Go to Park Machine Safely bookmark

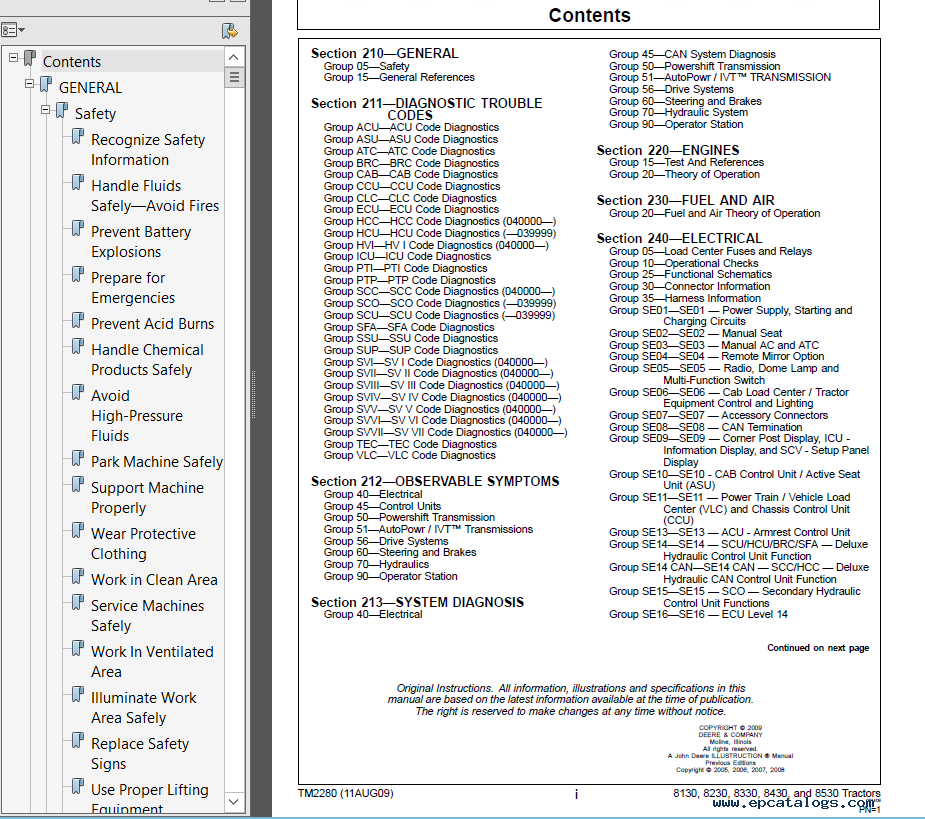157,462
